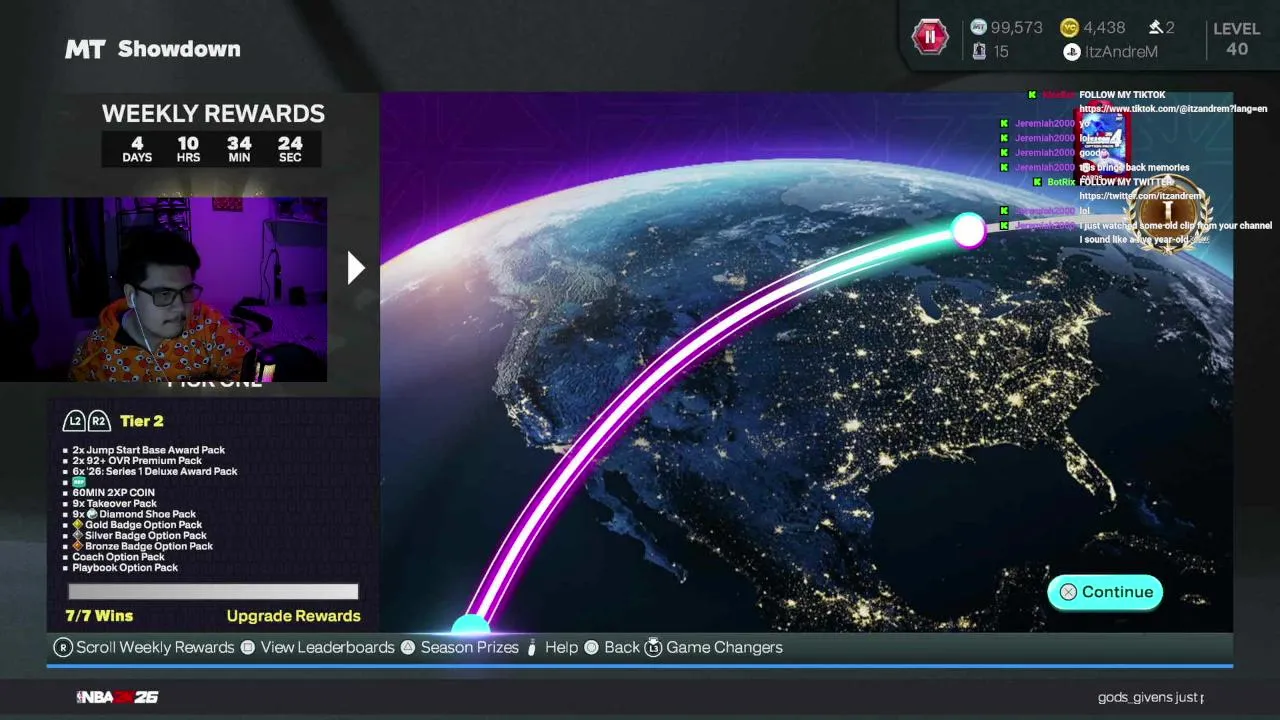Click the triangle button Season Prizes icon
Screen dimensions: 1280x720
coord(408,647)
